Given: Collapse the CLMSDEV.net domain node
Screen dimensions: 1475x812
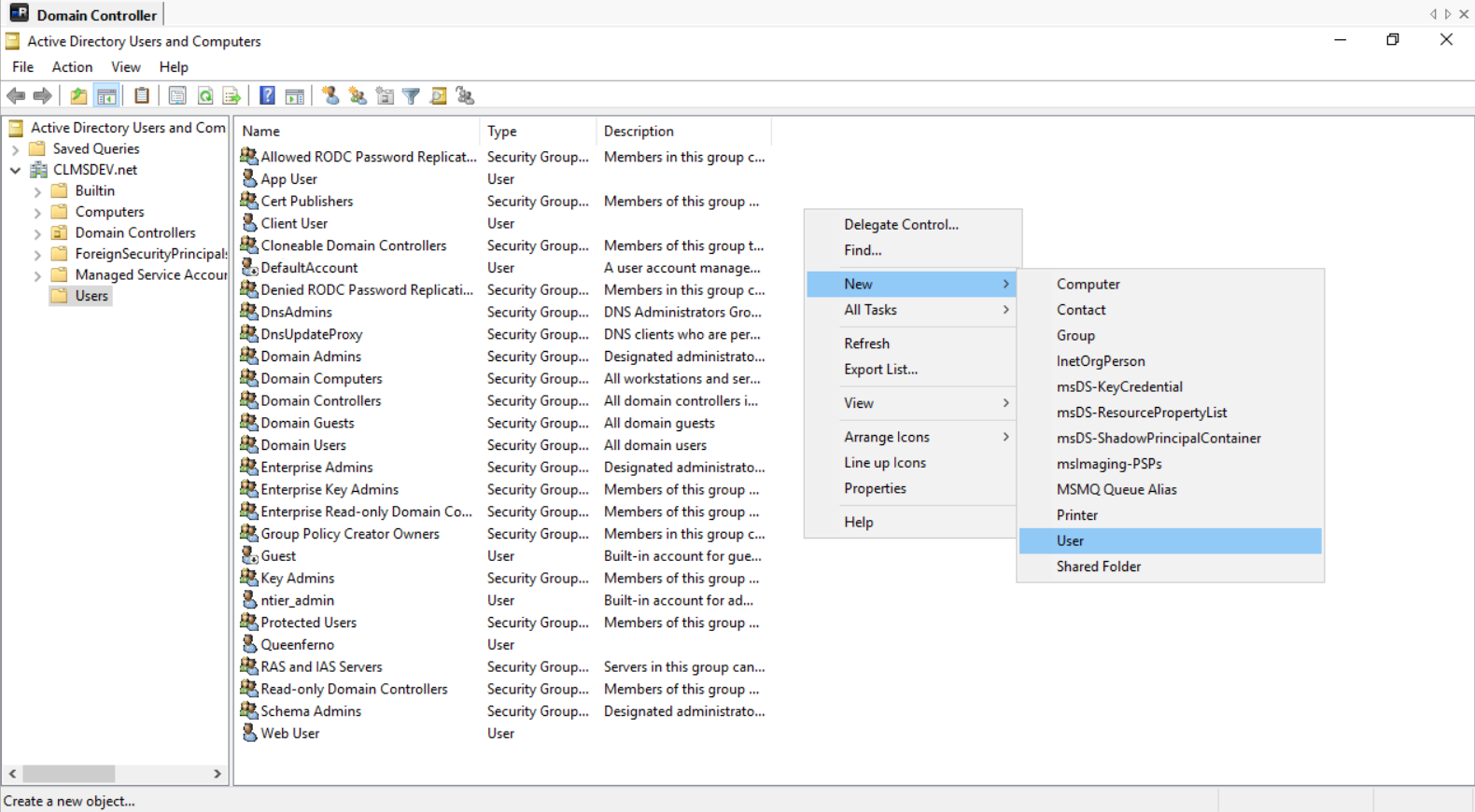Looking at the screenshot, I should click(15, 170).
